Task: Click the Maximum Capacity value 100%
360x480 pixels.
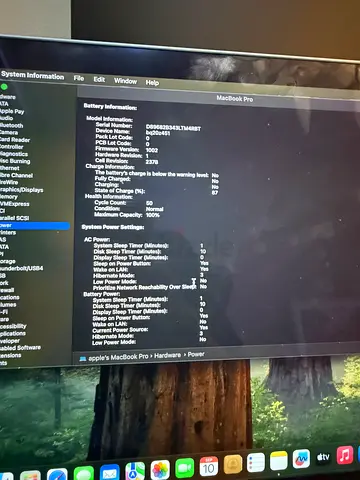Action: (153, 215)
